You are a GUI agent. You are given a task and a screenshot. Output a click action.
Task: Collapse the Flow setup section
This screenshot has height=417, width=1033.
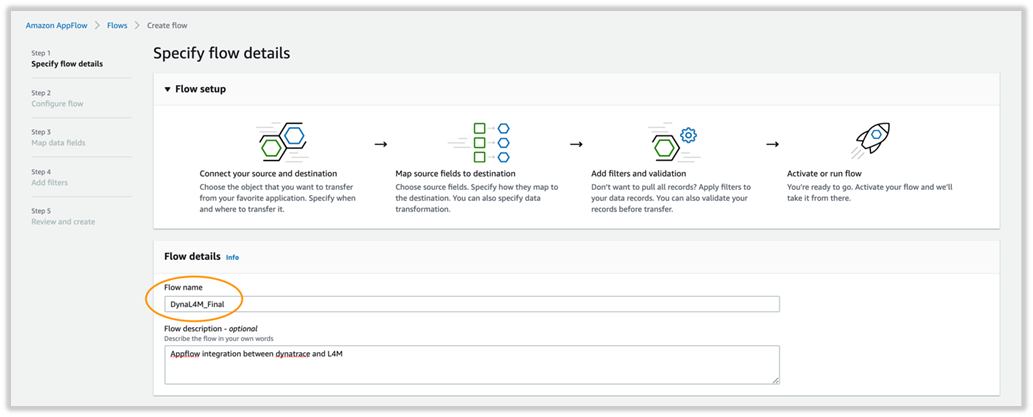point(167,89)
